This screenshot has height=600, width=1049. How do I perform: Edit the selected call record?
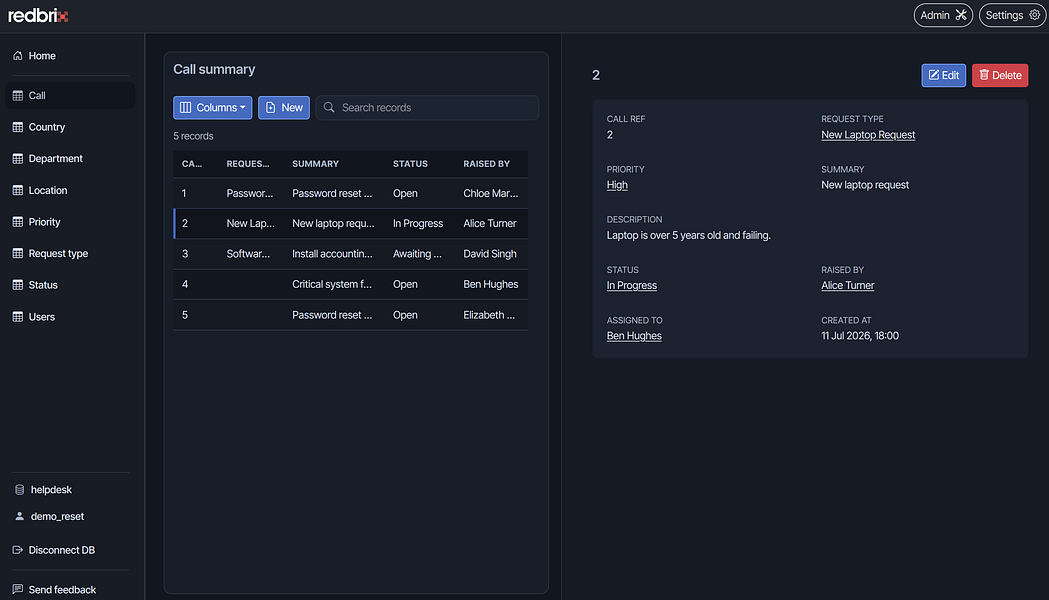click(943, 76)
